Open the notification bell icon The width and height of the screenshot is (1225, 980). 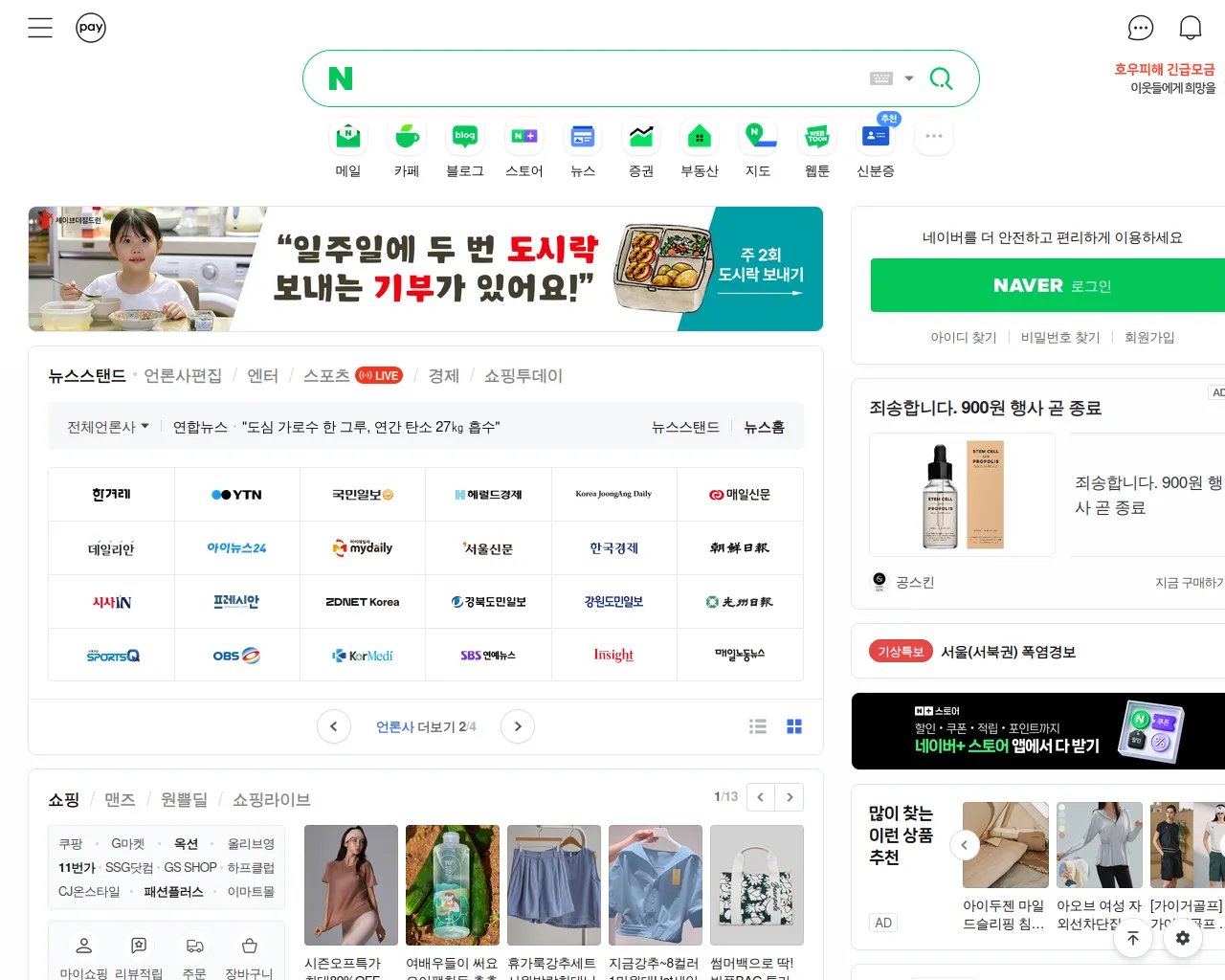point(1190,27)
